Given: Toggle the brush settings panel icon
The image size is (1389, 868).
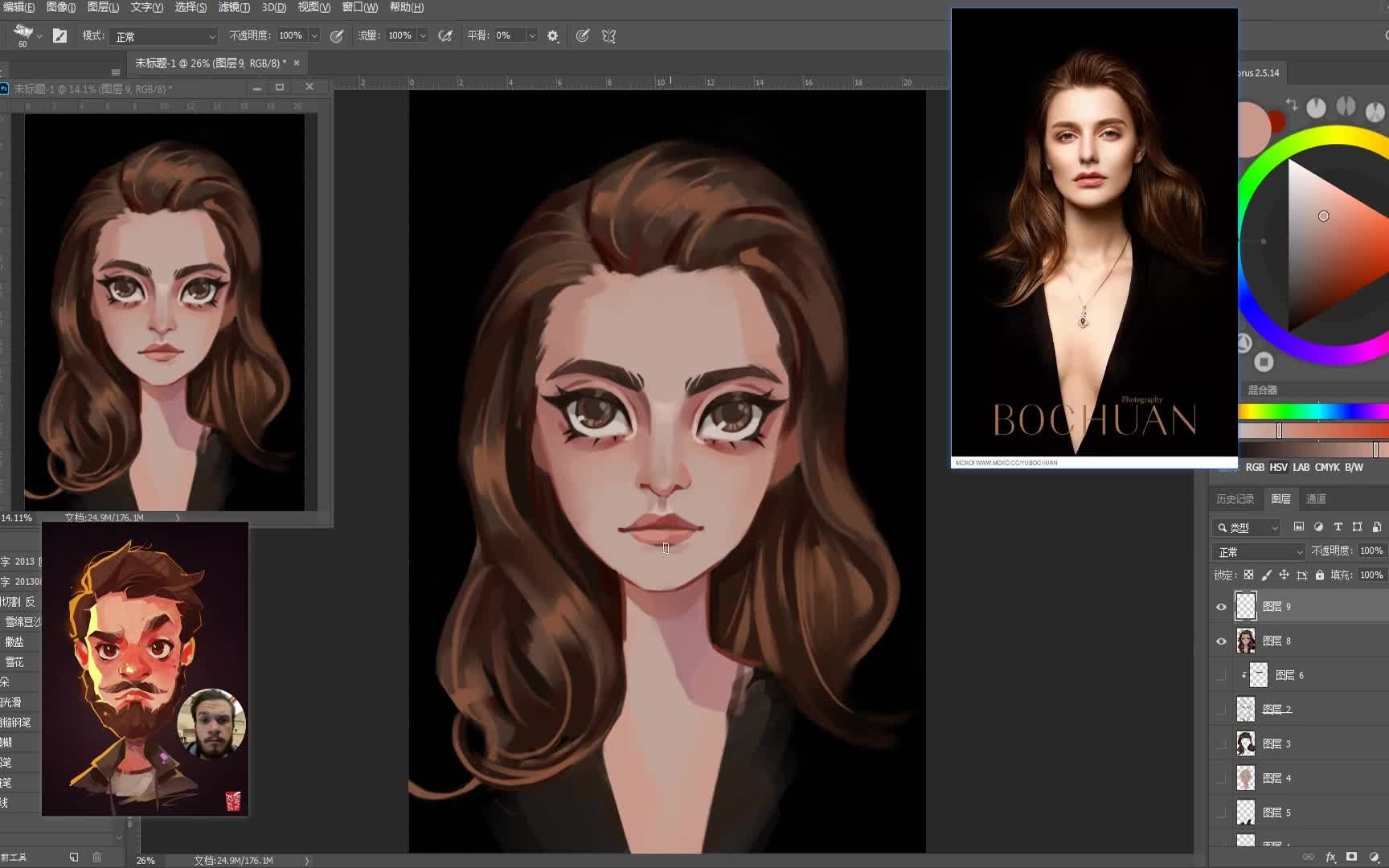Looking at the screenshot, I should click(x=59, y=35).
